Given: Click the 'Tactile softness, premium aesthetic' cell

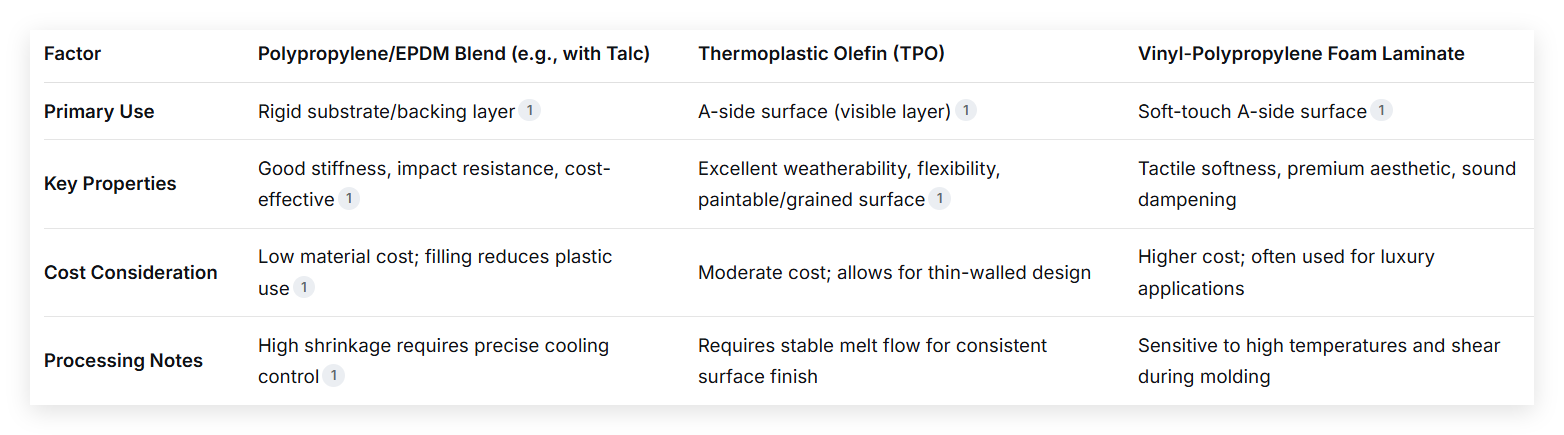Looking at the screenshot, I should [x=1327, y=184].
